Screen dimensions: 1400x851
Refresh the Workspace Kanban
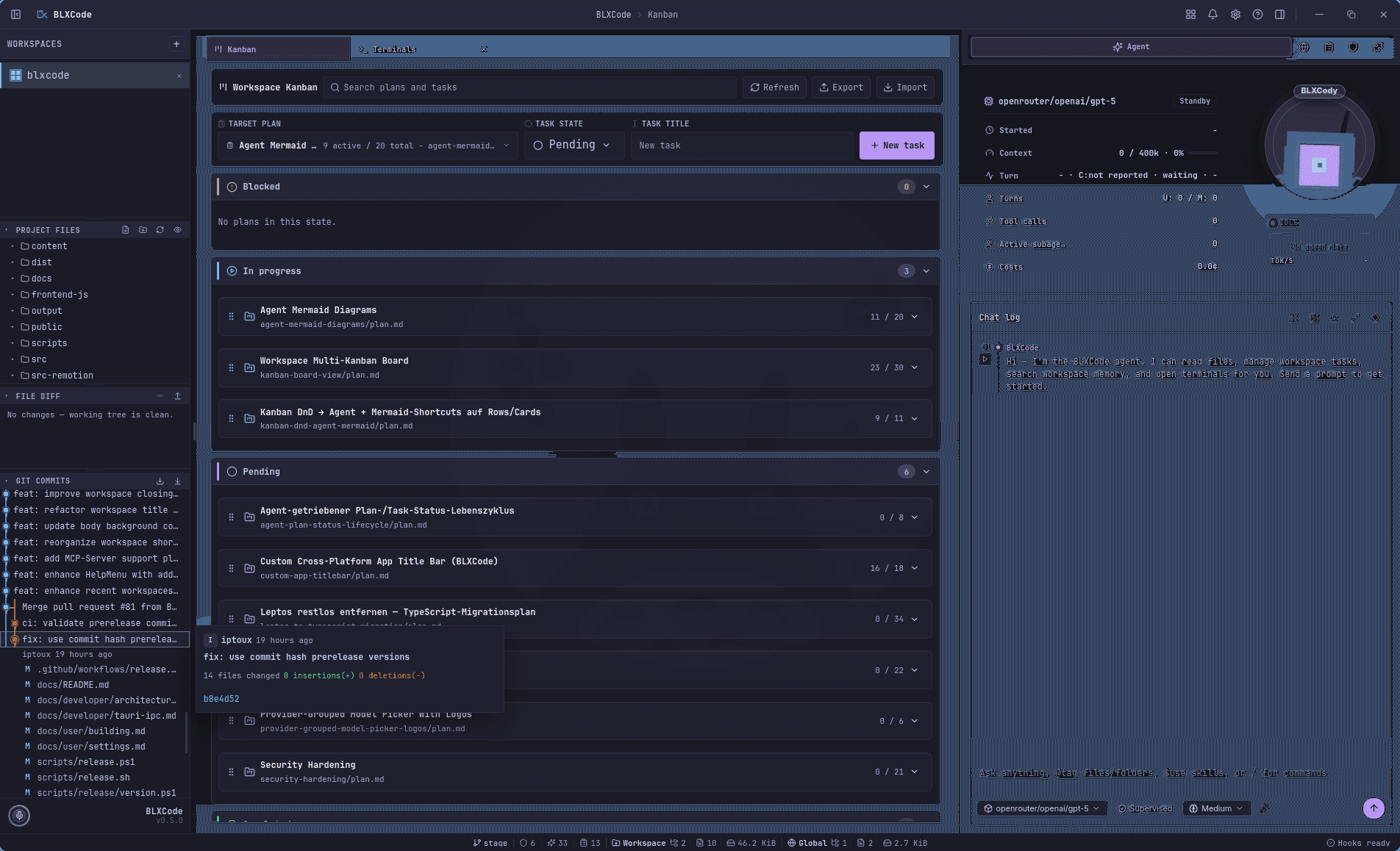pyautogui.click(x=774, y=87)
